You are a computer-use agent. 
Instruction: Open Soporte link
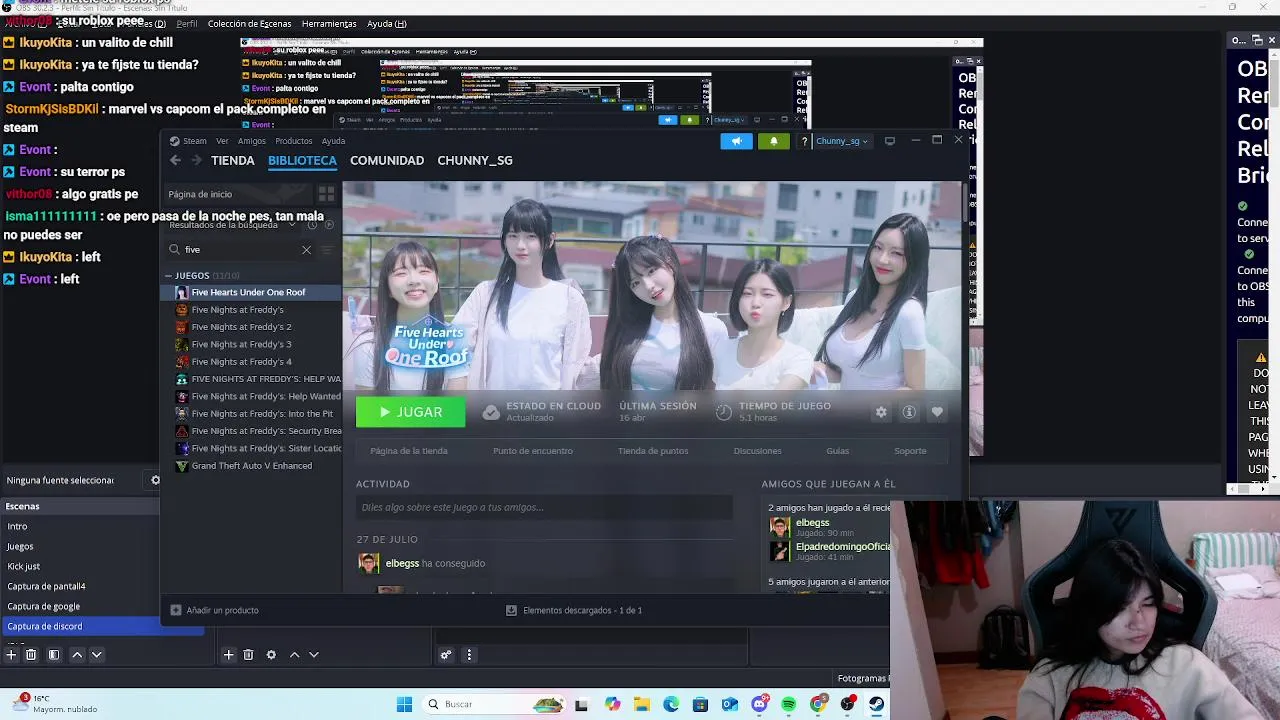click(x=910, y=451)
